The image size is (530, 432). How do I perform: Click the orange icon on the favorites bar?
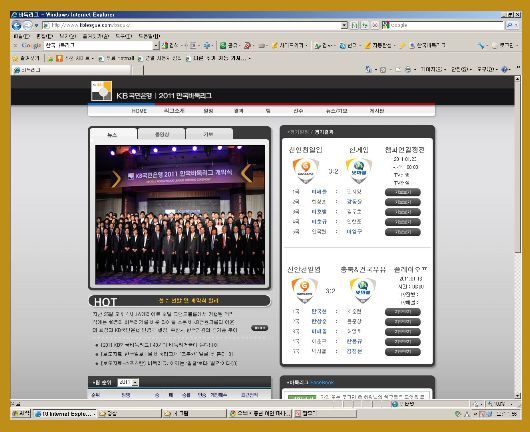click(59, 58)
